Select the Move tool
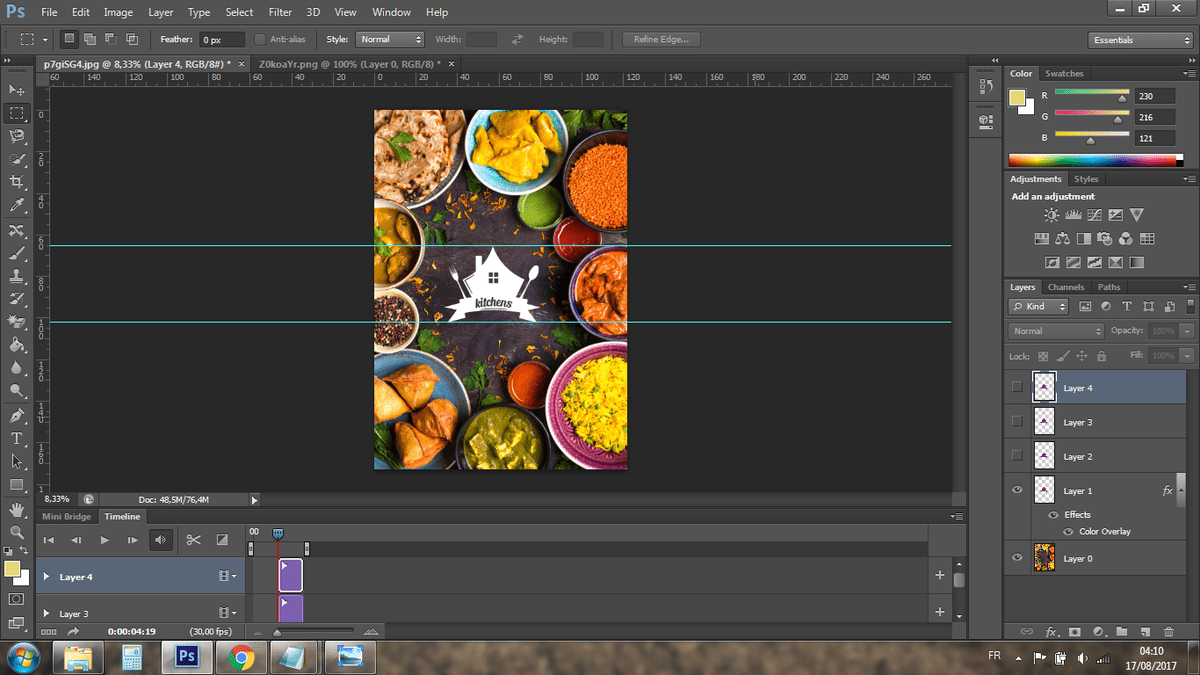Viewport: 1200px width, 675px height. tap(17, 90)
